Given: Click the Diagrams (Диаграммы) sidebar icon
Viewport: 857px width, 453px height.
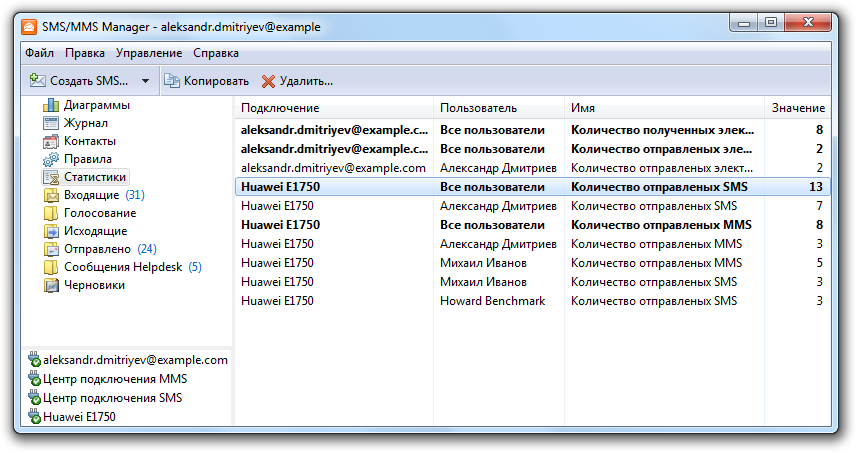Looking at the screenshot, I should (51, 105).
